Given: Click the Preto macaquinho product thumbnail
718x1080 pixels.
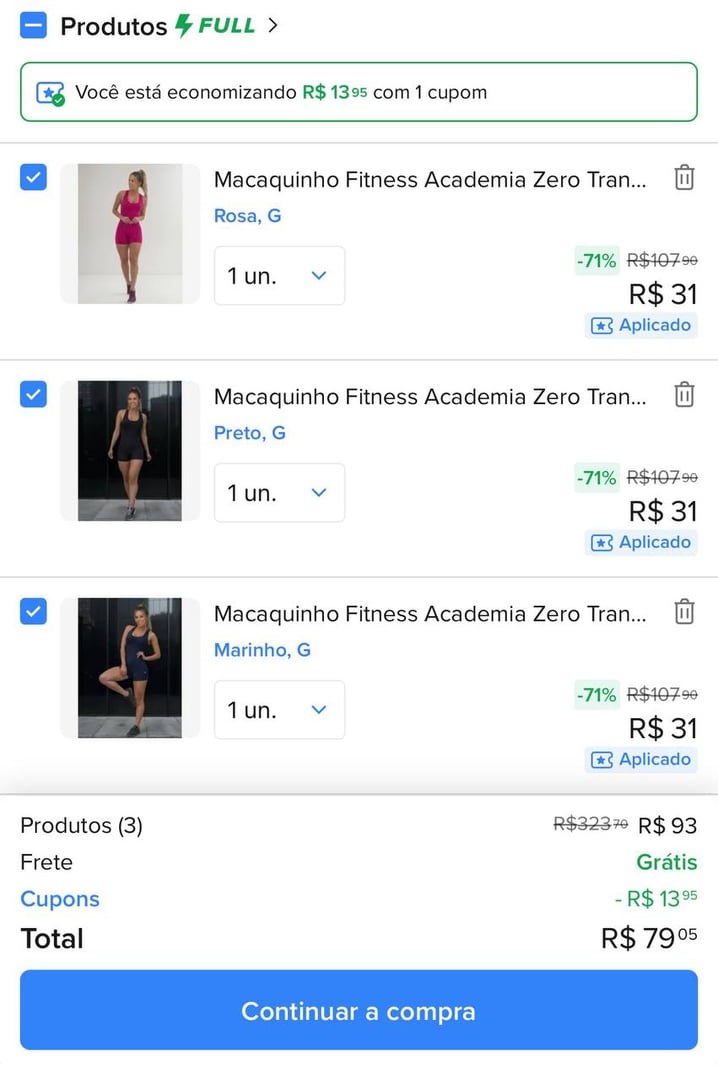Looking at the screenshot, I should 130,450.
